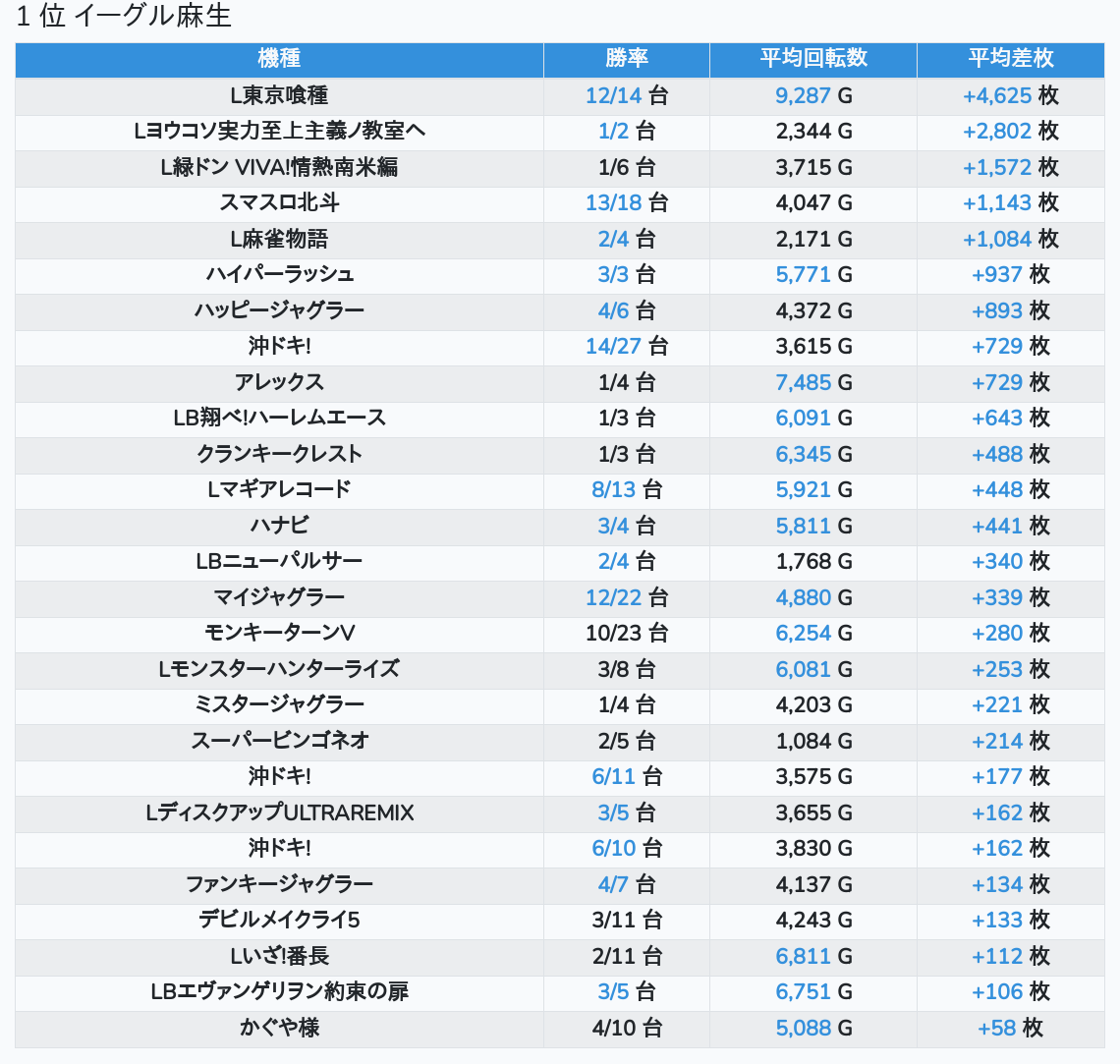1120x1064 pixels.
Task: Click win rate 12/22 台
Action: click(x=627, y=597)
